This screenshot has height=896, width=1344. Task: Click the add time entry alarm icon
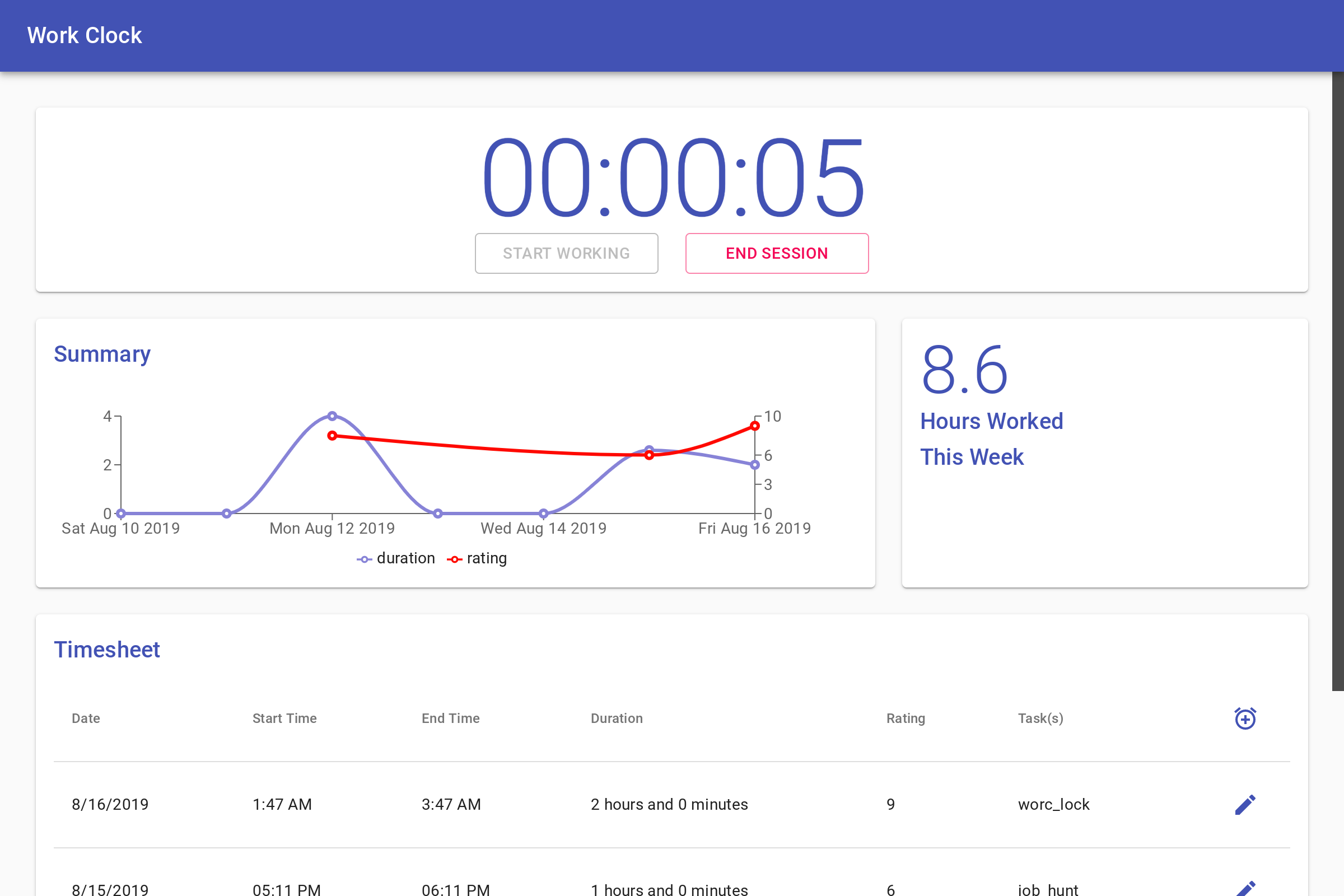coord(1245,718)
